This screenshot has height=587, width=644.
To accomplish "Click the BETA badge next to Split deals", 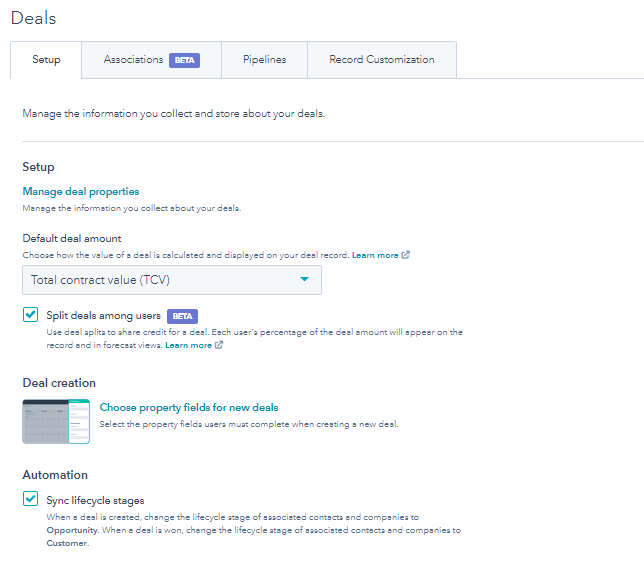I will coord(182,316).
